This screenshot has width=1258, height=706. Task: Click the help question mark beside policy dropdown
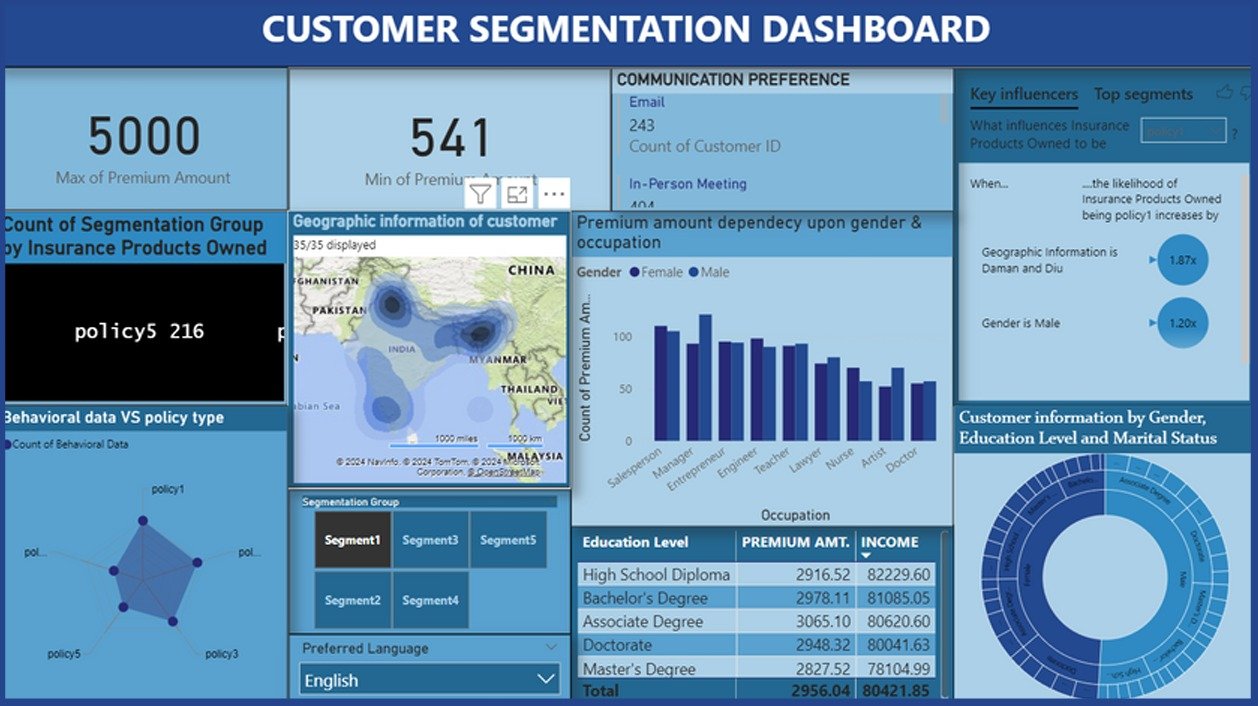pos(1235,132)
